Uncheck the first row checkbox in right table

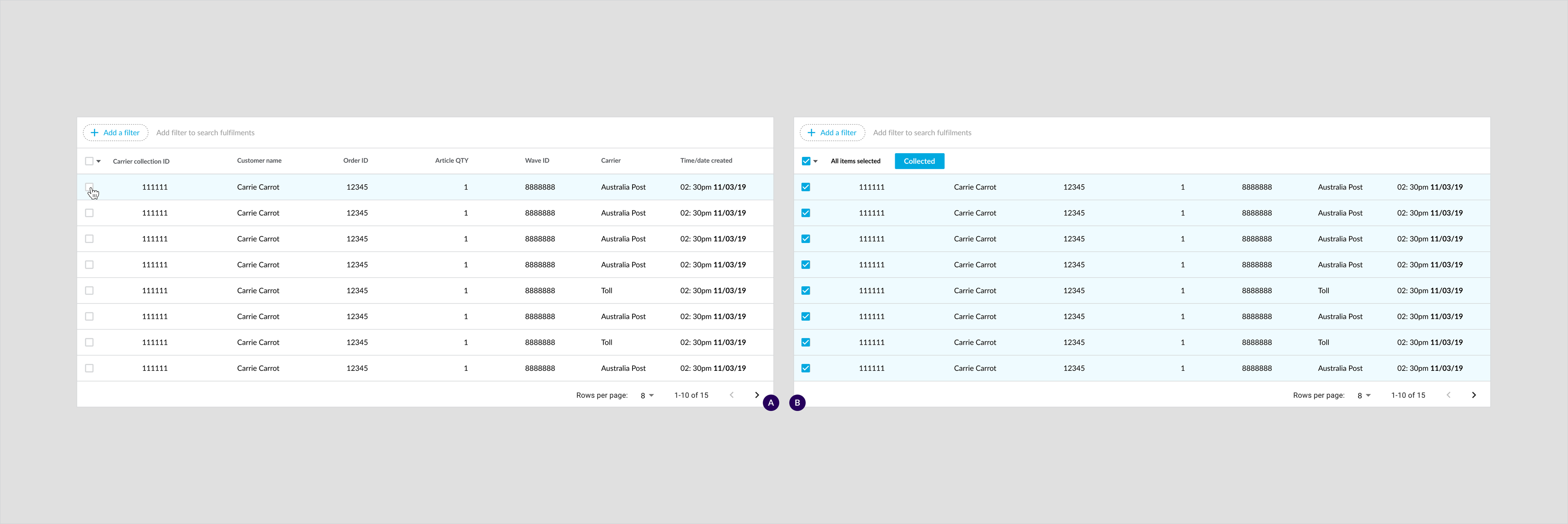pyautogui.click(x=806, y=187)
